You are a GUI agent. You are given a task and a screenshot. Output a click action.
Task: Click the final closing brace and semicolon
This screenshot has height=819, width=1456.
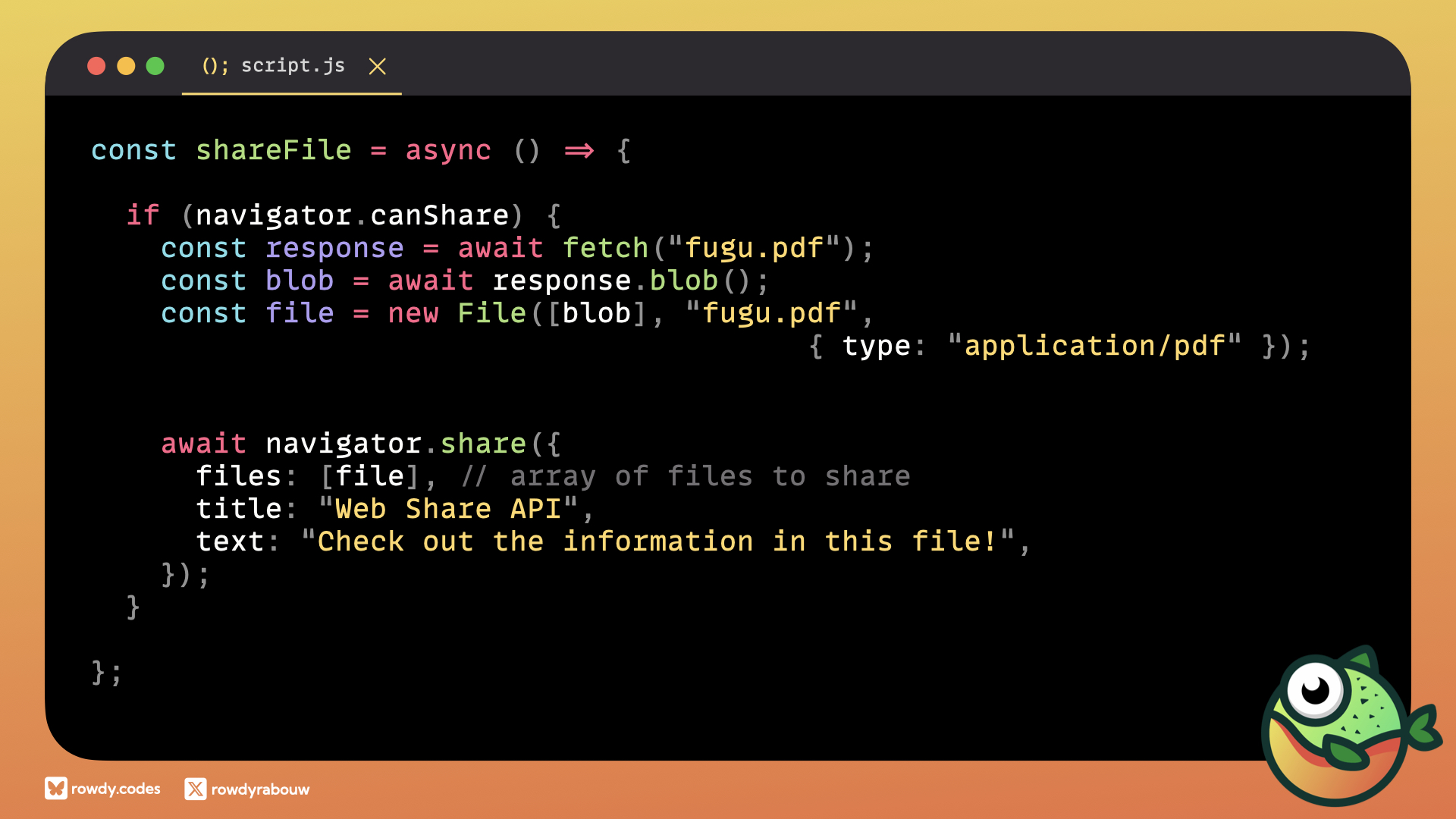tap(106, 672)
